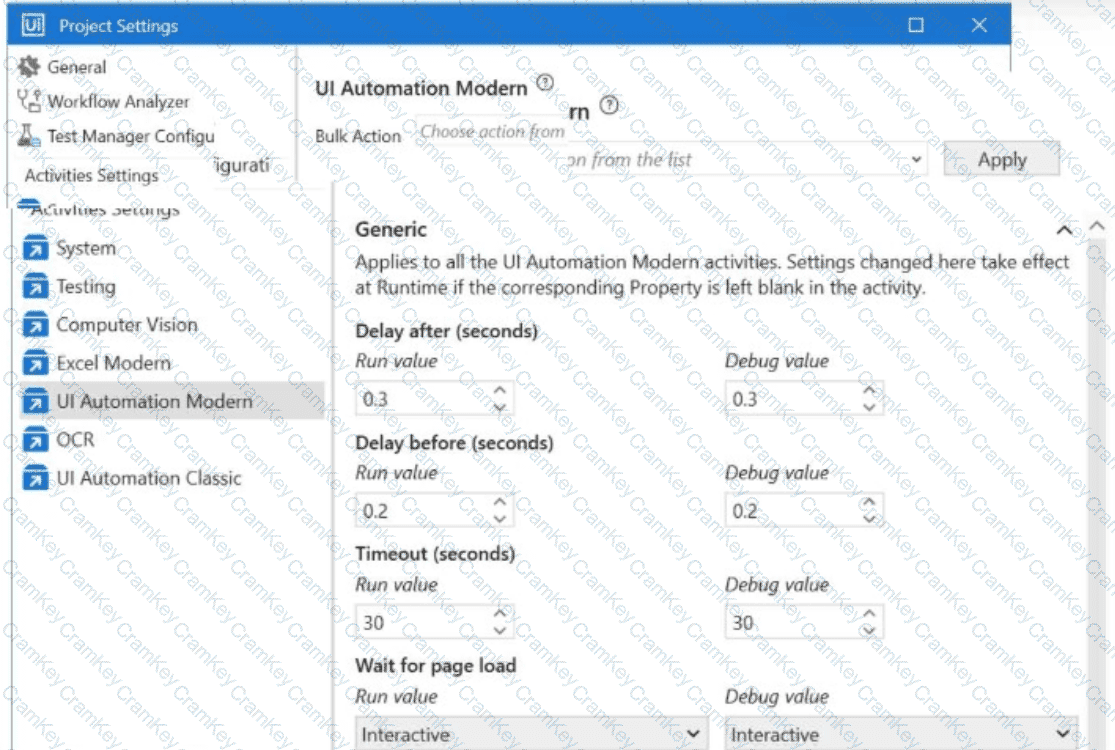
Task: Click the Apply button
Action: pos(1002,159)
